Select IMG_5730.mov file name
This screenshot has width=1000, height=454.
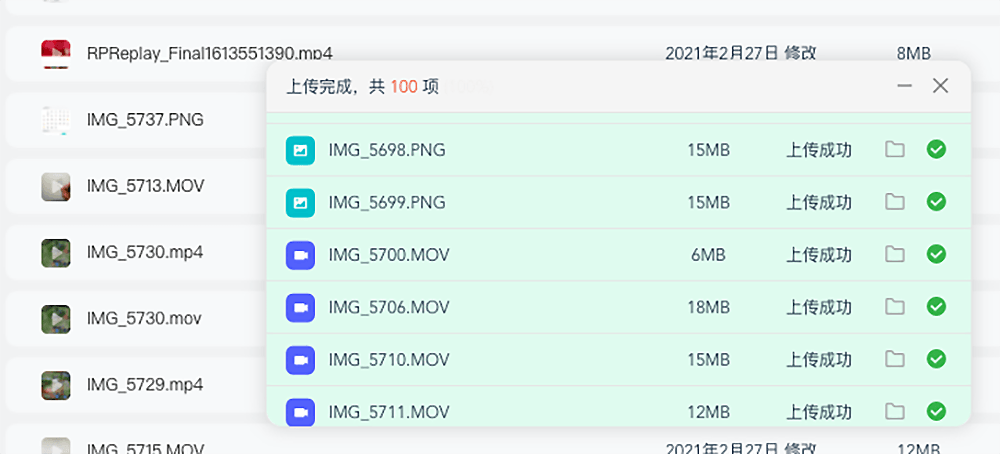click(x=144, y=319)
